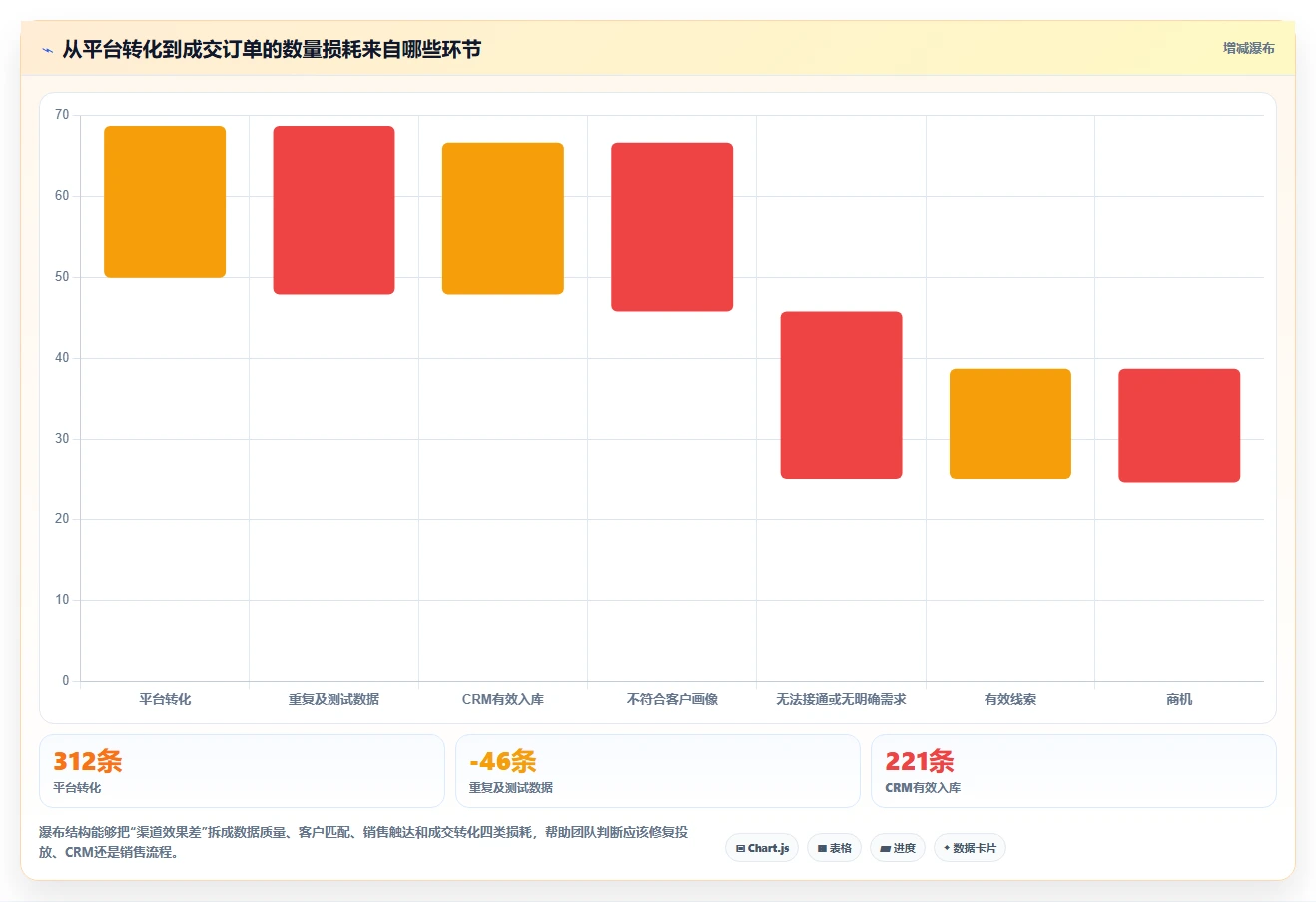Click x-axis label 无法接通或无明确需求

pyautogui.click(x=841, y=699)
